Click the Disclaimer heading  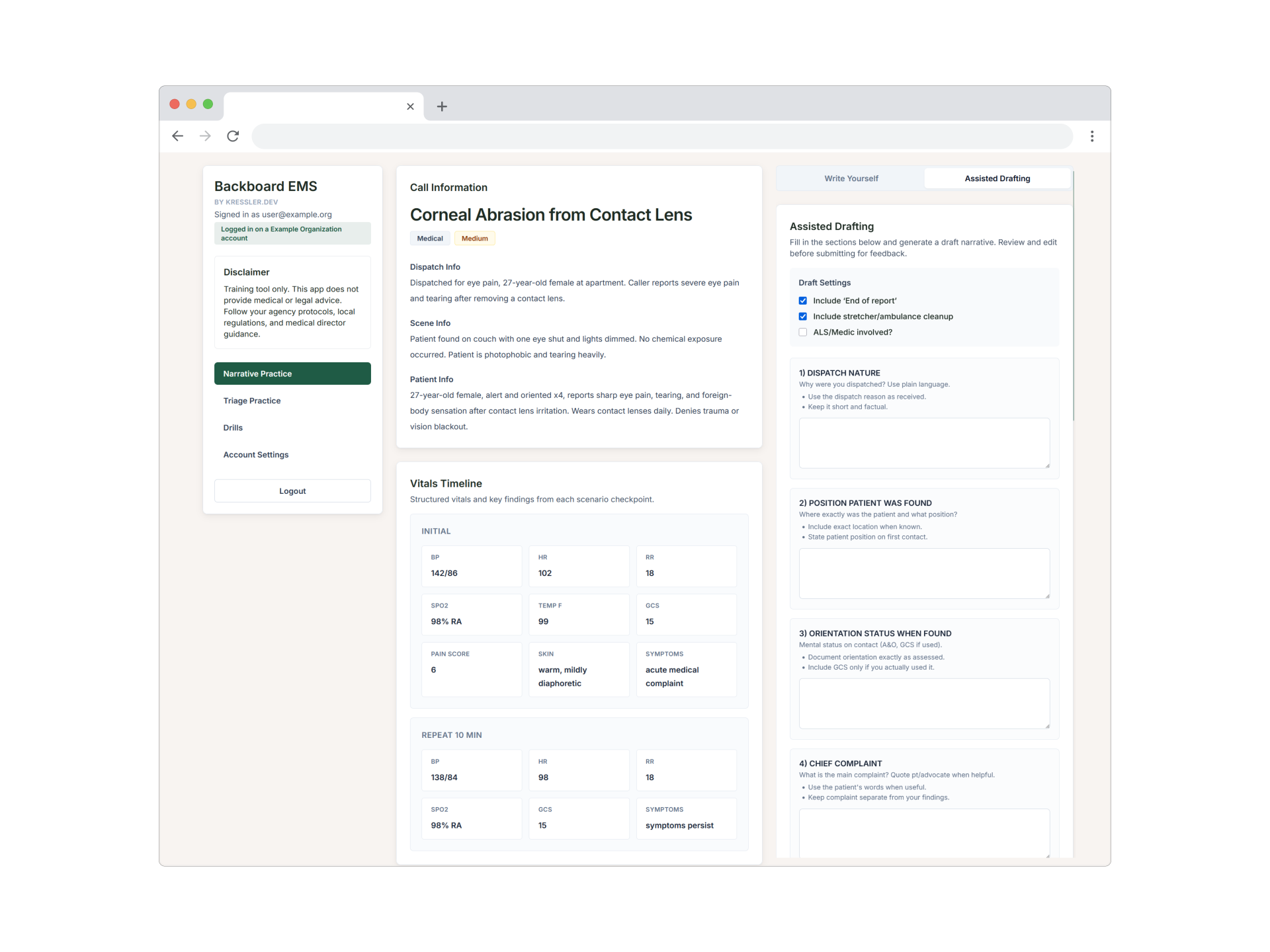coord(247,272)
